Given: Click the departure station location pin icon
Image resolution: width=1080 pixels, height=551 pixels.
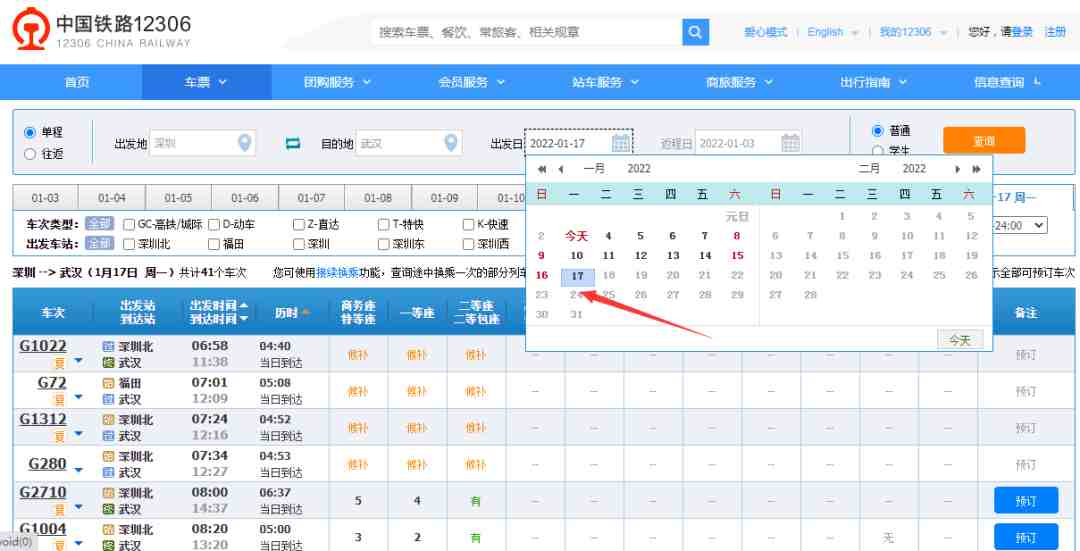Looking at the screenshot, I should coord(245,143).
